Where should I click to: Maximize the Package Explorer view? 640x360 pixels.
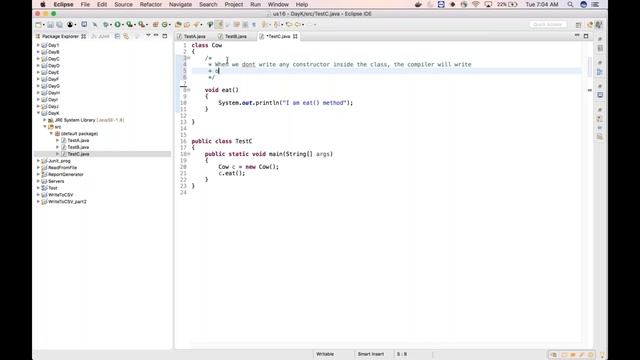[x=165, y=36]
